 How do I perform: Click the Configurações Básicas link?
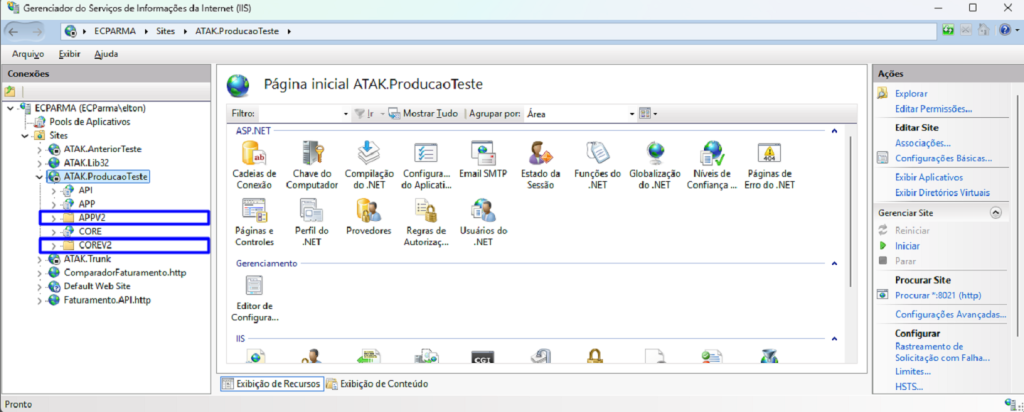(943, 158)
